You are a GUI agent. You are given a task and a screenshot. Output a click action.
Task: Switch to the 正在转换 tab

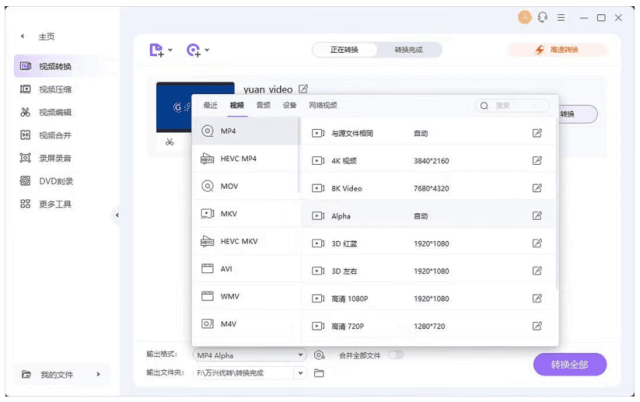pos(344,50)
